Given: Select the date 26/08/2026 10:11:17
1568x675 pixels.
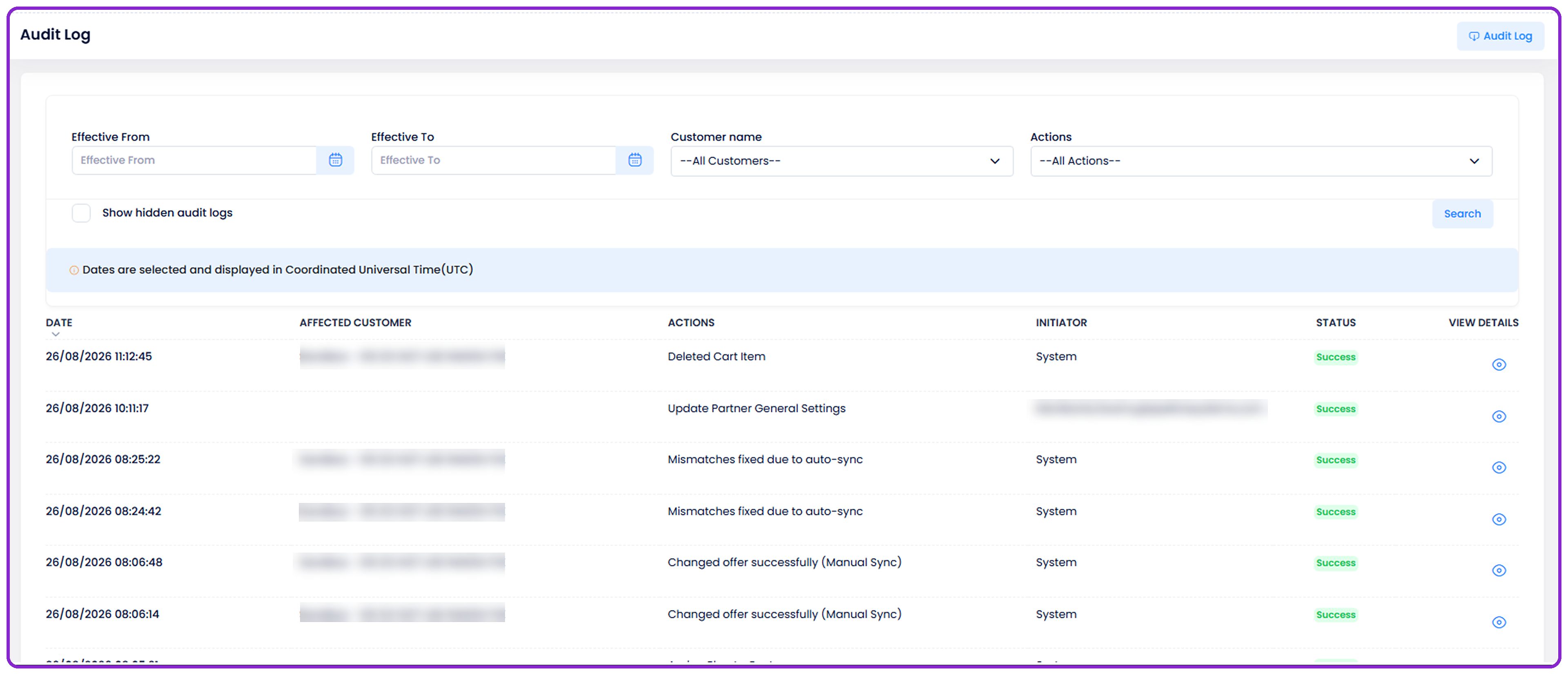Looking at the screenshot, I should (x=97, y=408).
